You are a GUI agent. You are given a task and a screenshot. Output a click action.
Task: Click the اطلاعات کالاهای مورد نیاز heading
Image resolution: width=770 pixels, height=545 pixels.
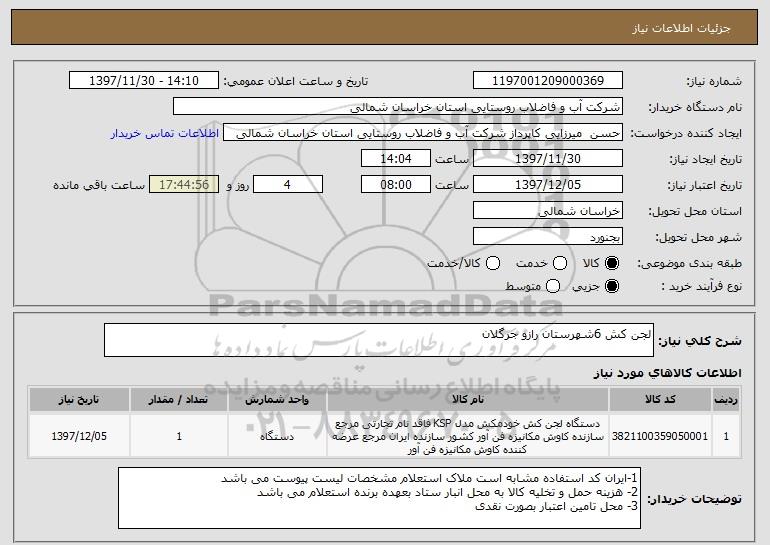(667, 373)
